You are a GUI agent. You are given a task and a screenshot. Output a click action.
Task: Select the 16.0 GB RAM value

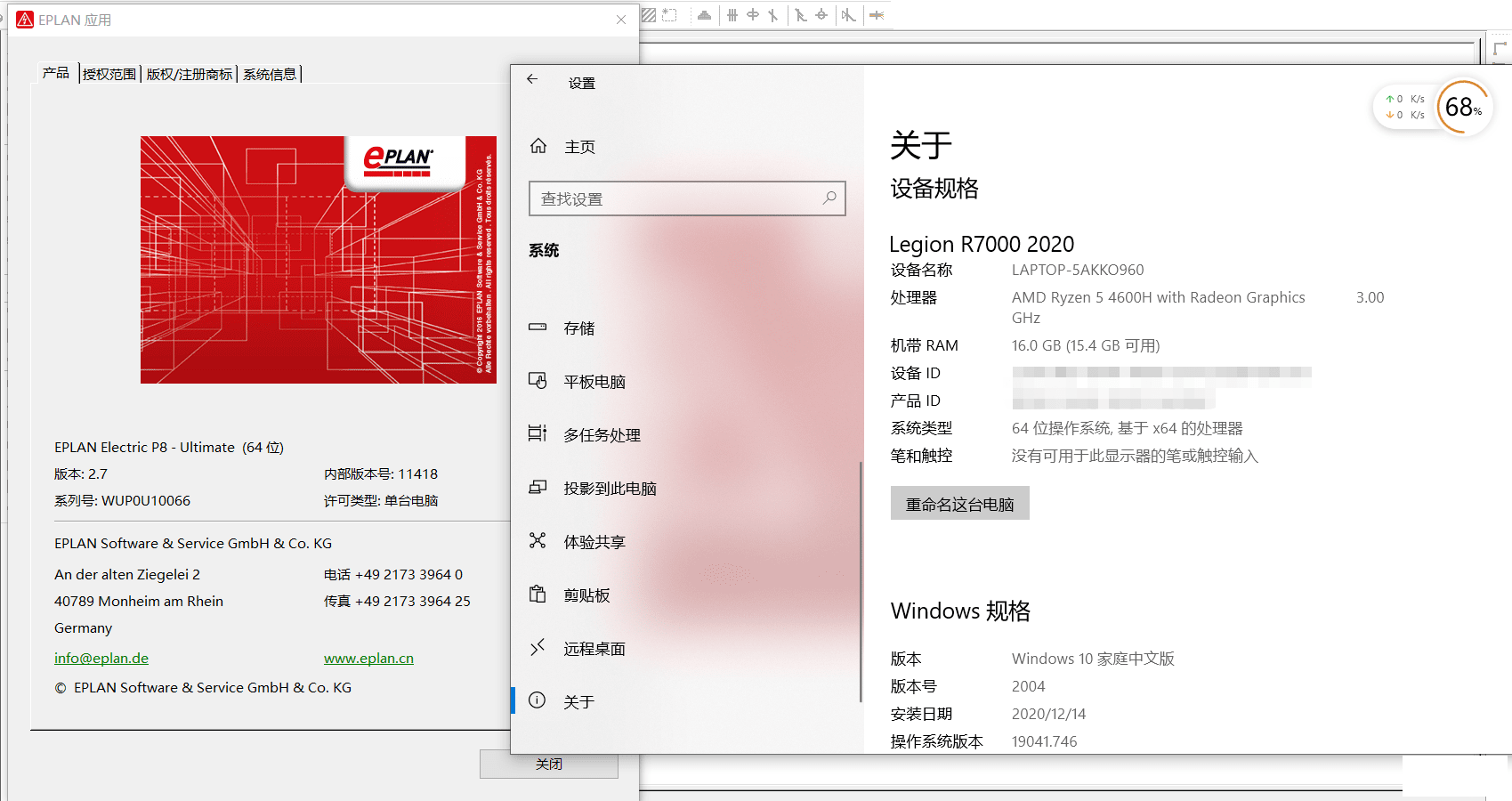coord(1086,345)
